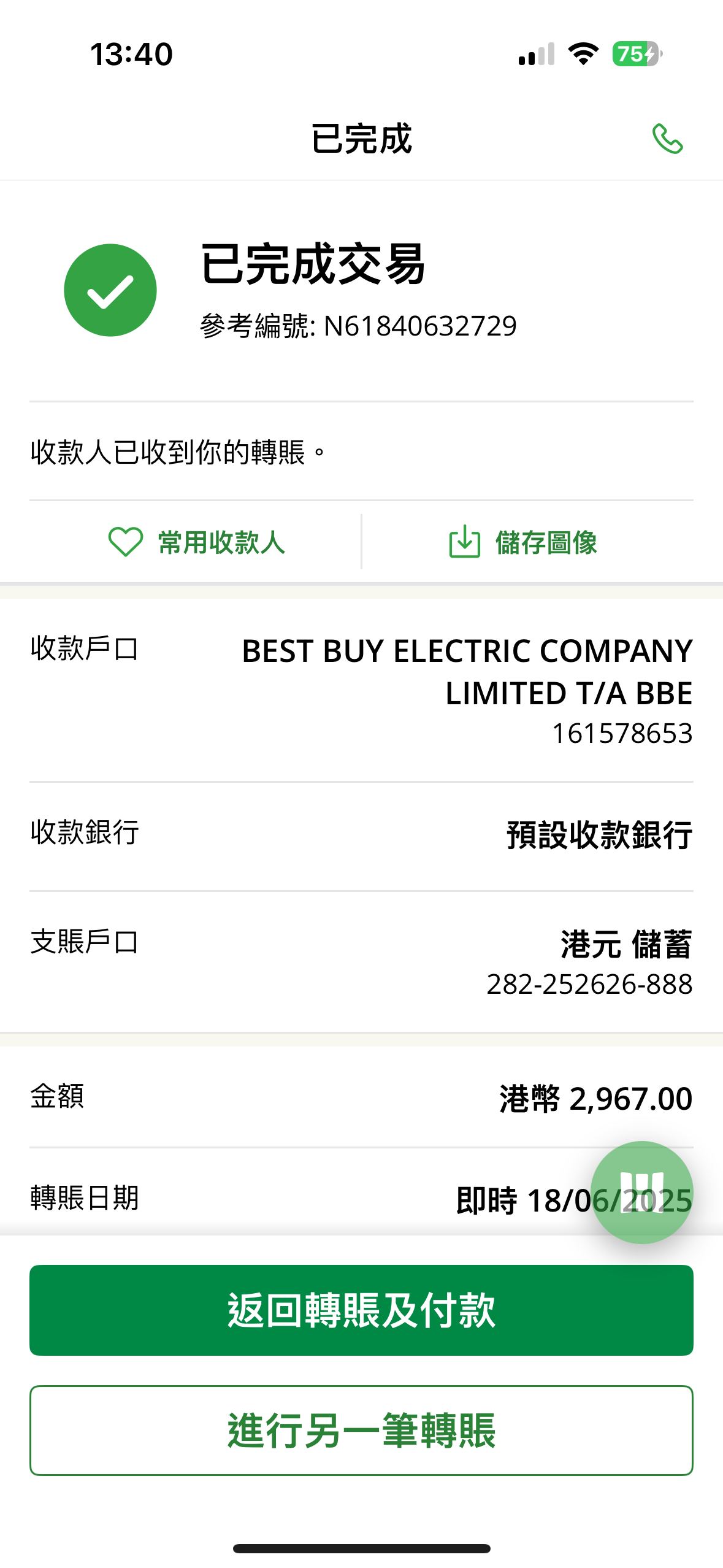Tap payee account number 161578653

[622, 734]
